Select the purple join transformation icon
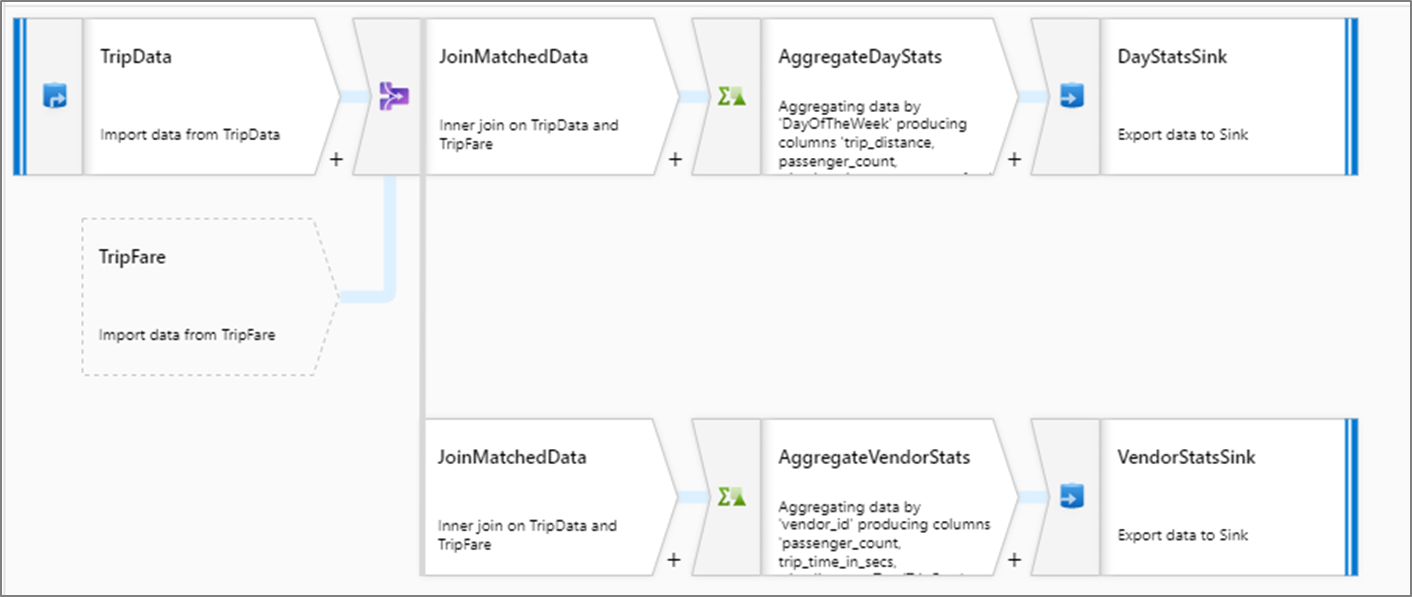 (x=391, y=97)
